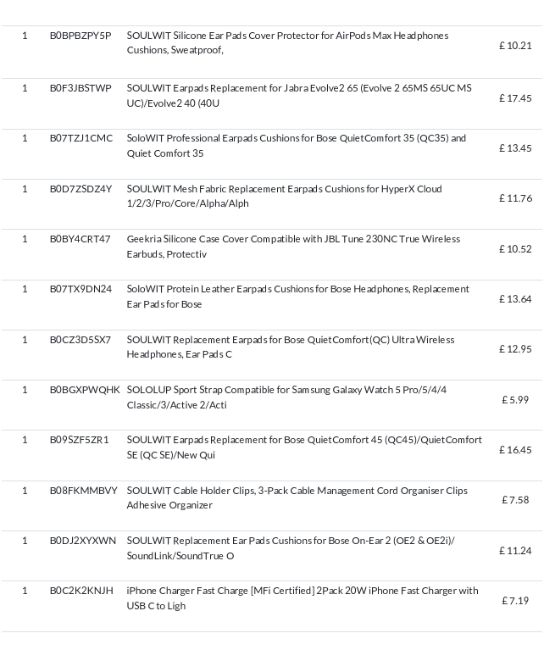Image resolution: width=544 pixels, height=650 pixels.
Task: Open SOULWIT Cable Holder Clips item
Action: point(297,497)
